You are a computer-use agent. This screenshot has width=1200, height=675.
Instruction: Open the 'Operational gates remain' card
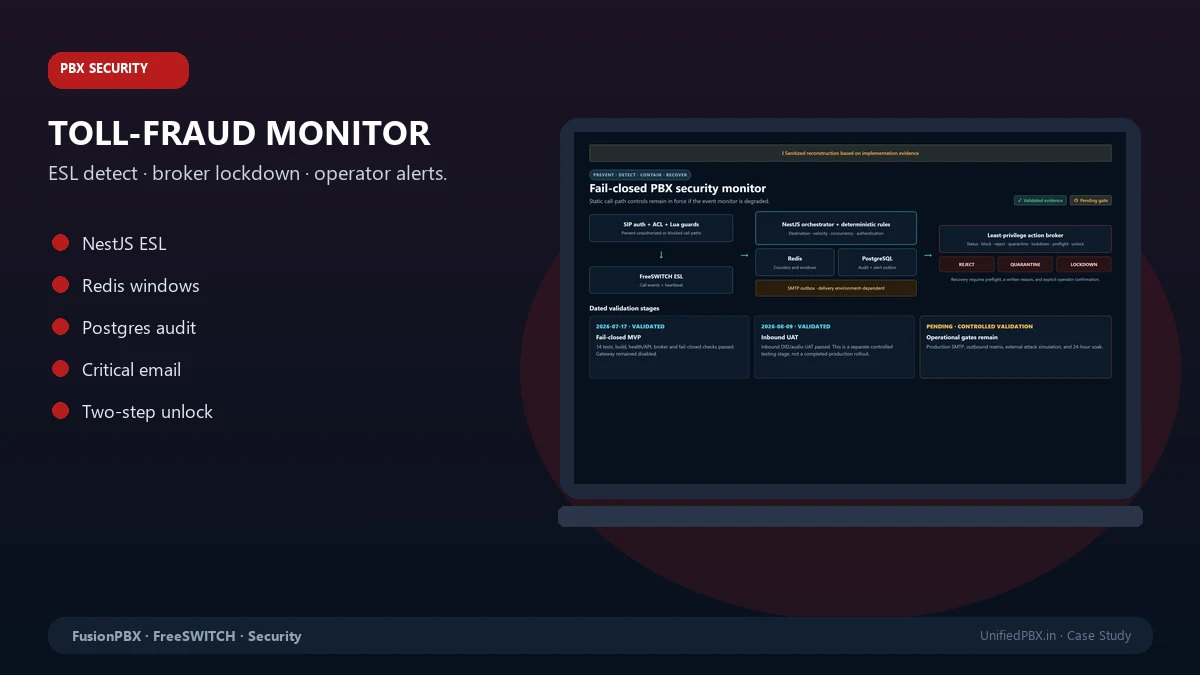(1015, 347)
